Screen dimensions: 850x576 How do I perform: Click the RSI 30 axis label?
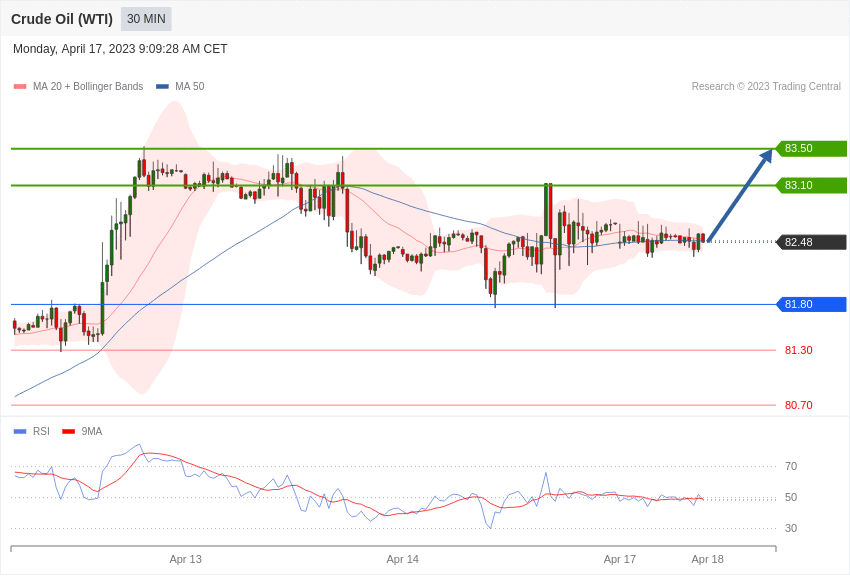[x=791, y=528]
